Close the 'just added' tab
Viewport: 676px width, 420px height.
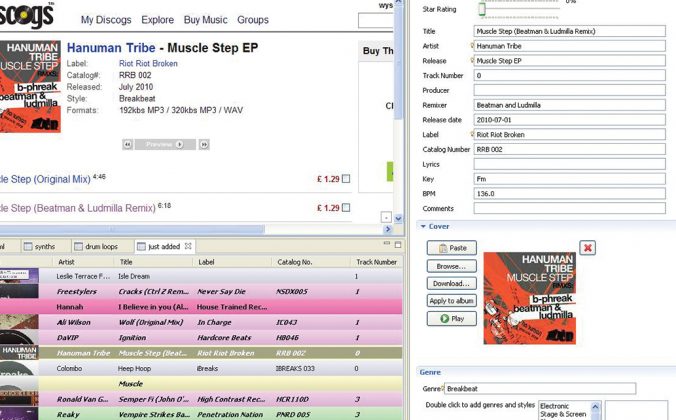click(x=188, y=246)
